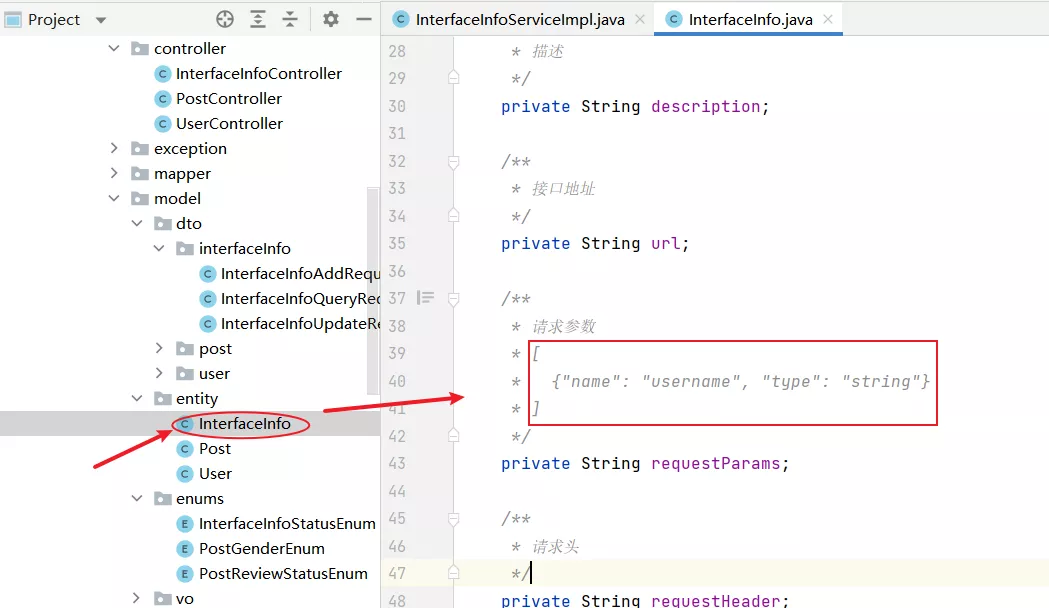This screenshot has height=608, width=1049.
Task: Toggle fold marker at line 29
Action: click(x=454, y=77)
